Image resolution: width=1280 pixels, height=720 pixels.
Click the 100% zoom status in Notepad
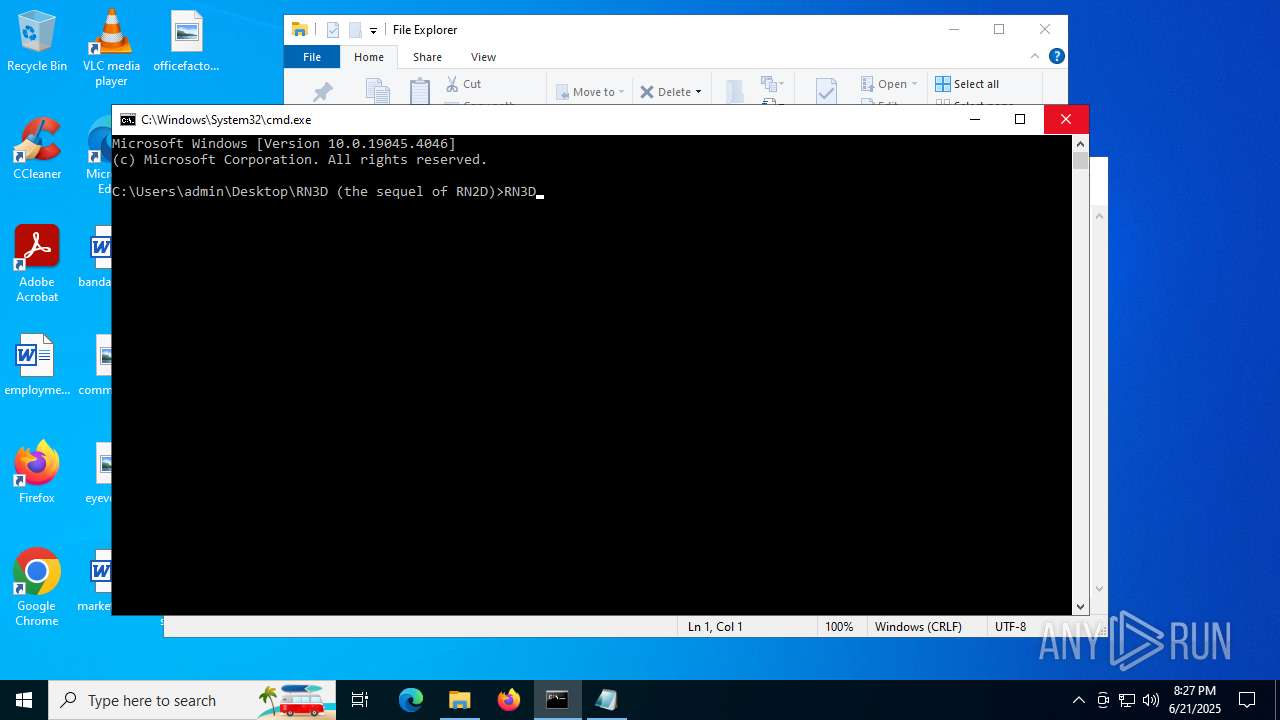(839, 627)
